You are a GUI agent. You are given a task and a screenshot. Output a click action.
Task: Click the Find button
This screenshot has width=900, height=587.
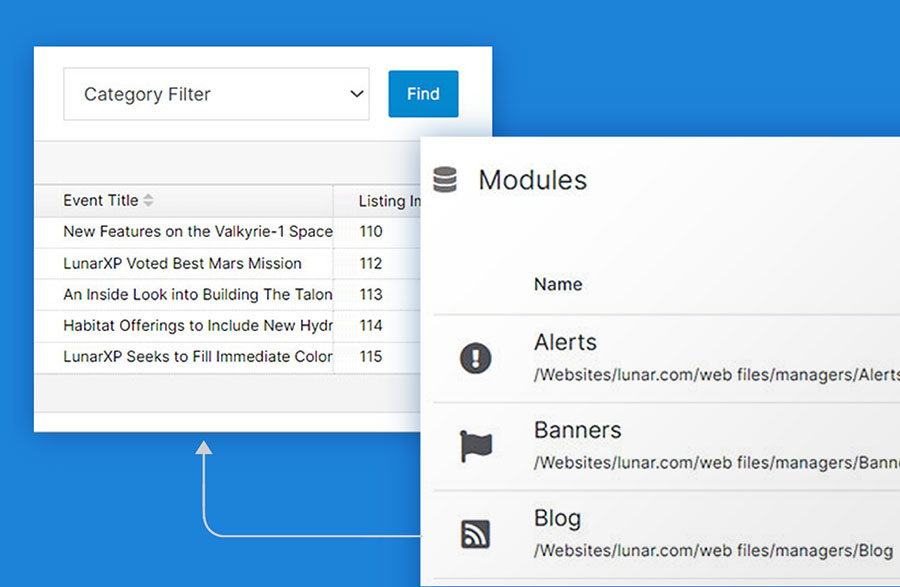423,94
